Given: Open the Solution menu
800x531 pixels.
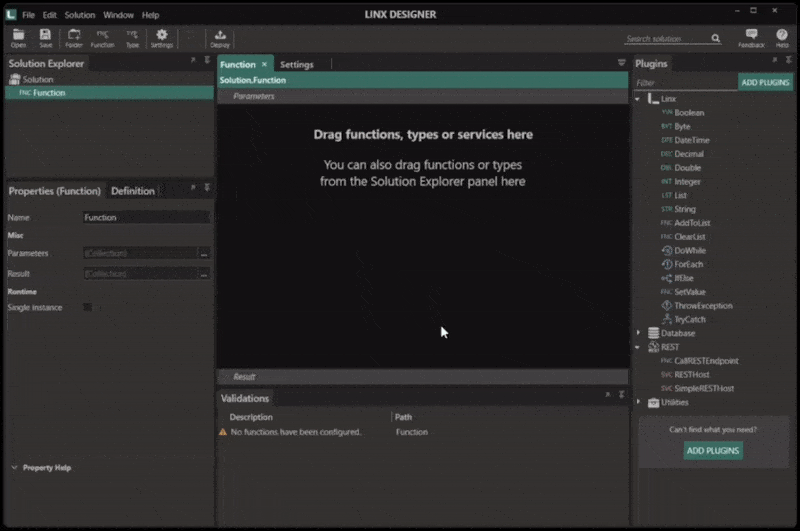Looking at the screenshot, I should pos(80,15).
